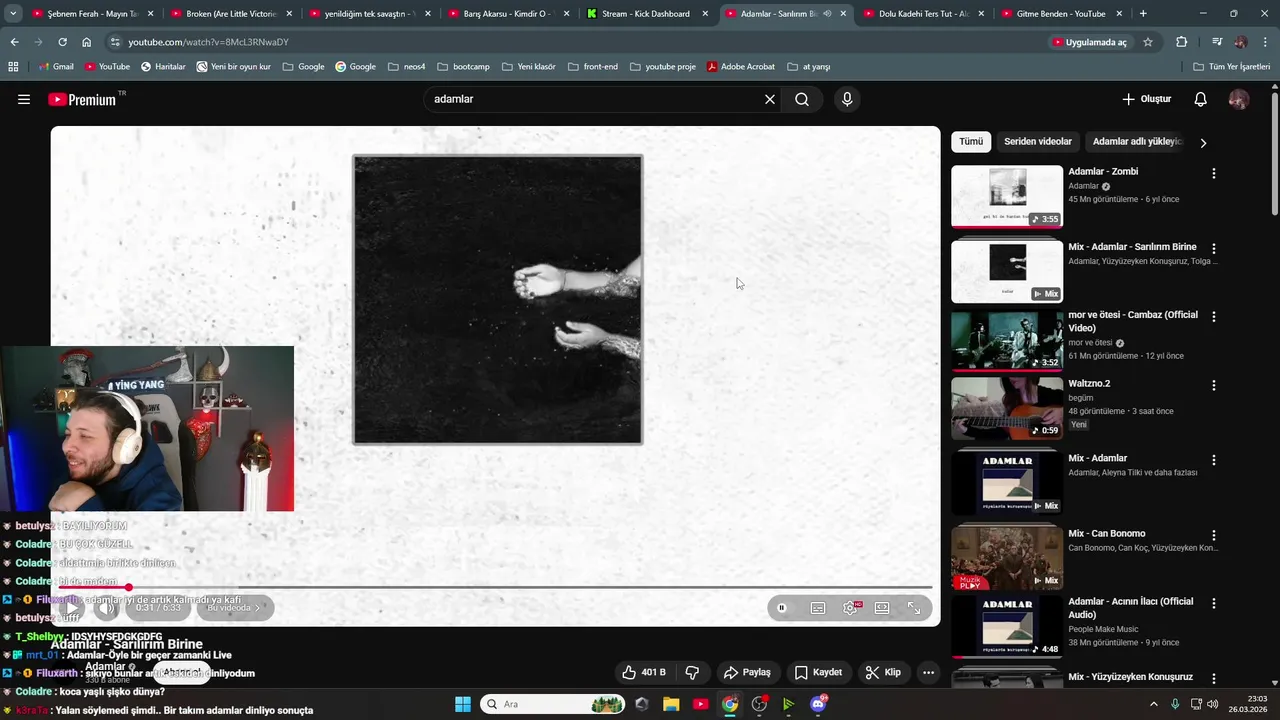Run search with the magnifier button
The width and height of the screenshot is (1280, 720).
tap(802, 99)
